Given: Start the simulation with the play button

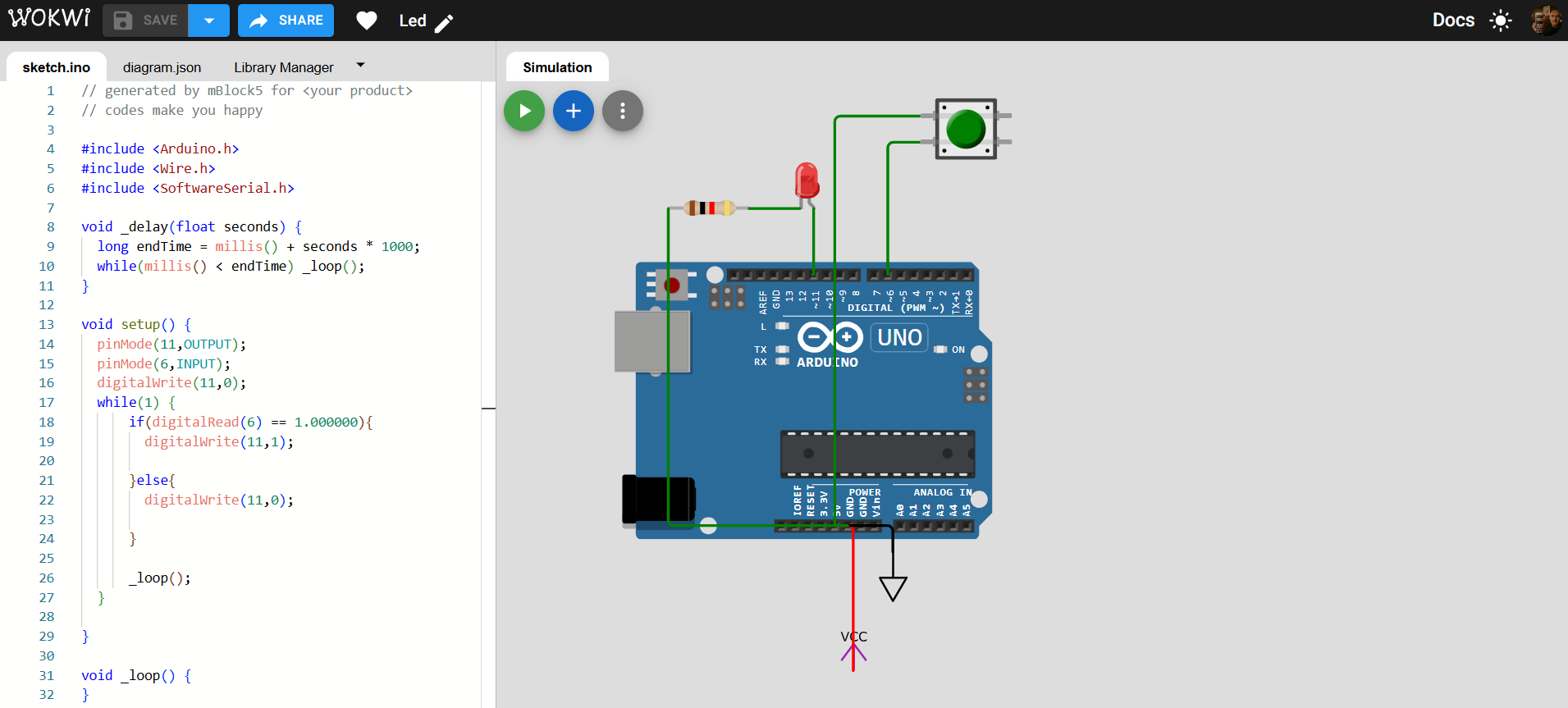Looking at the screenshot, I should coord(524,111).
